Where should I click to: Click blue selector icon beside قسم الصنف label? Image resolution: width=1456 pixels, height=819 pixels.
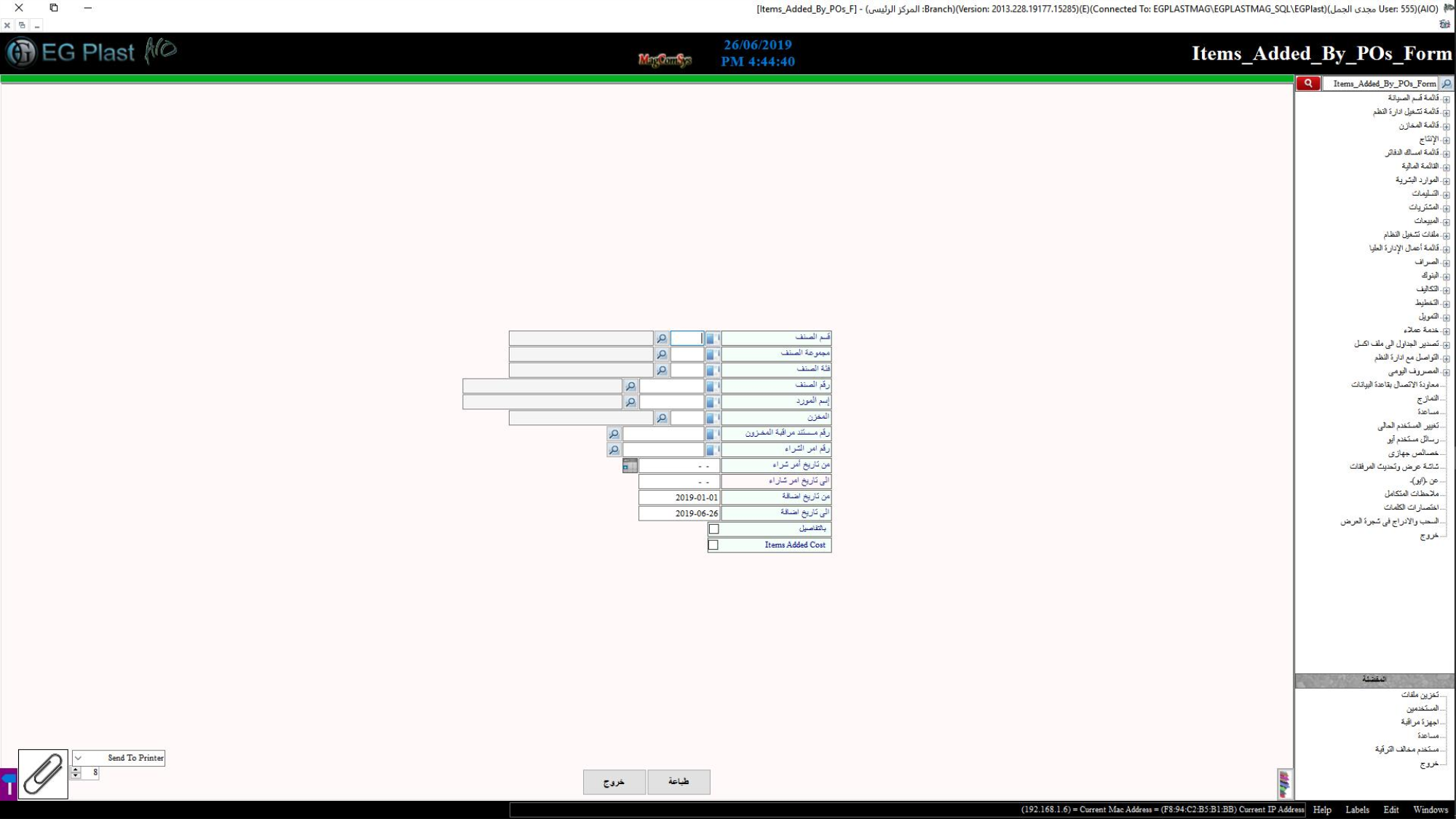click(x=712, y=339)
